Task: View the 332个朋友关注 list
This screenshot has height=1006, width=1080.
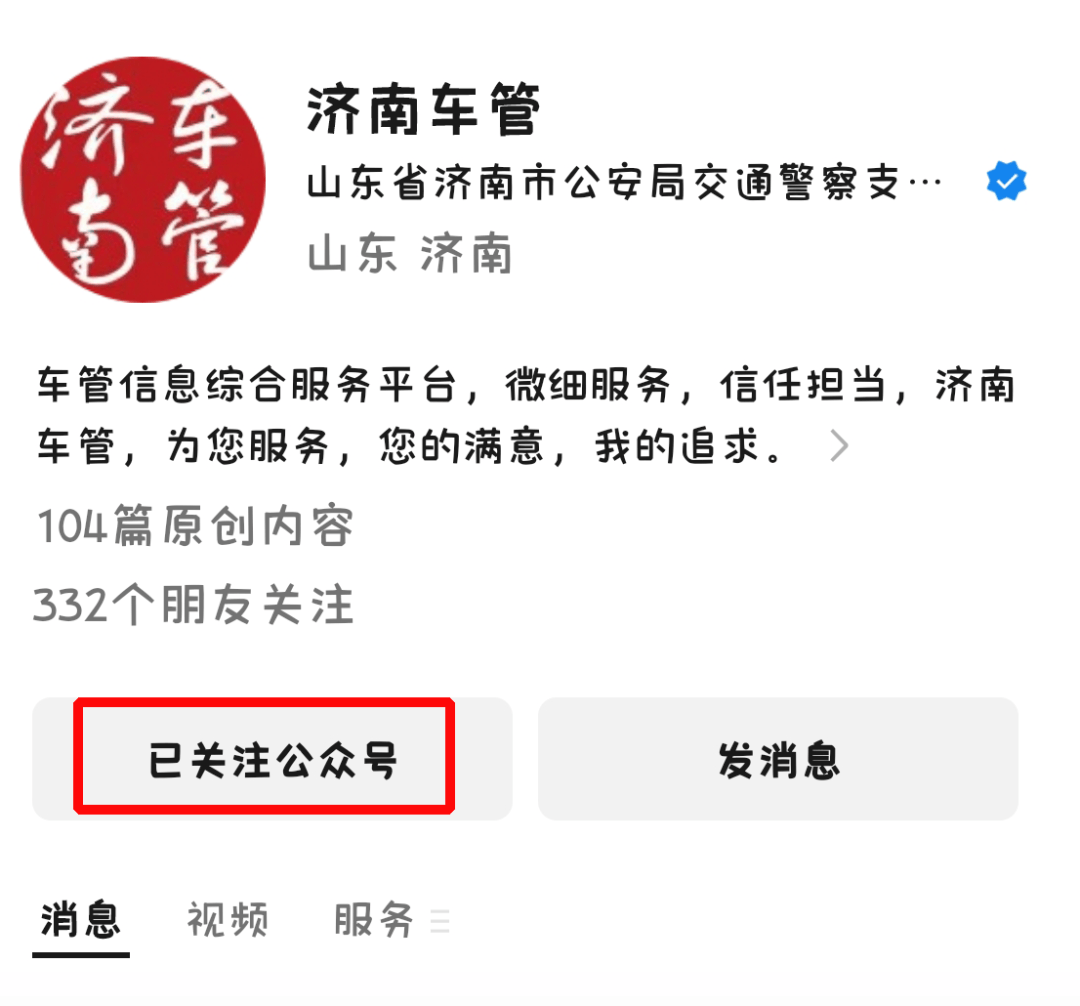Action: [194, 605]
